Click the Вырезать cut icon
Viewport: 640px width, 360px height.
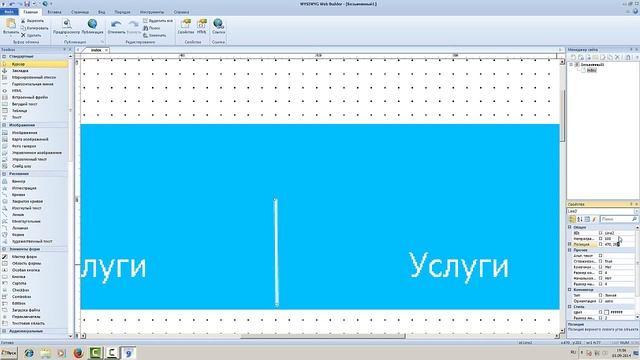tap(23, 21)
